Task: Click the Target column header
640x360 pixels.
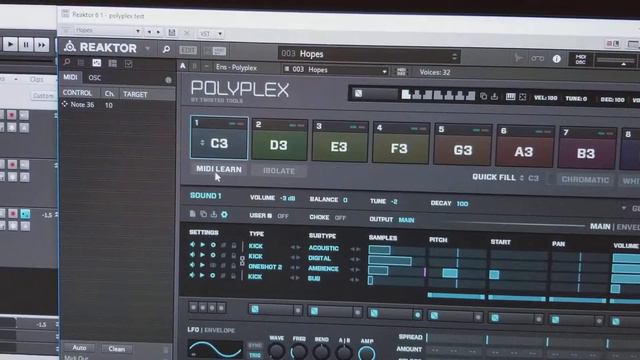Action: (x=135, y=94)
